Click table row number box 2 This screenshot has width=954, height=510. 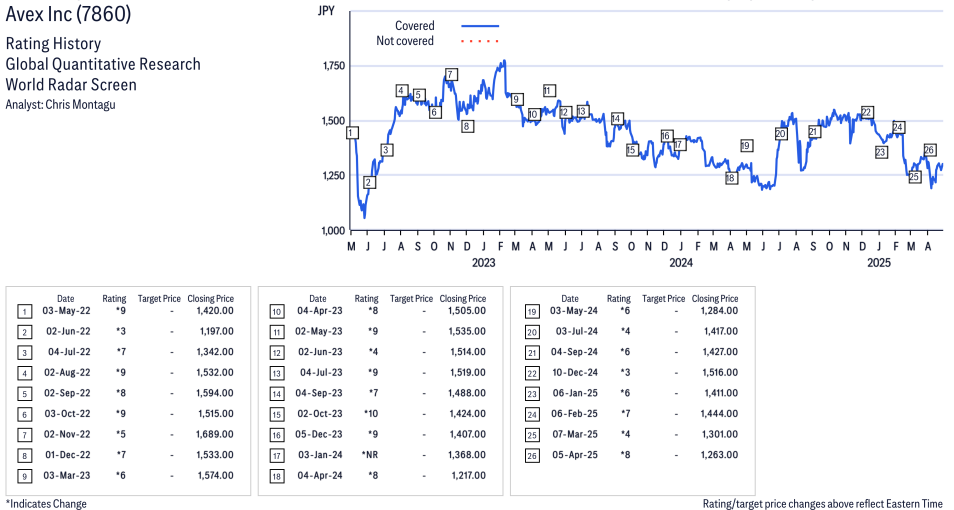(24, 332)
